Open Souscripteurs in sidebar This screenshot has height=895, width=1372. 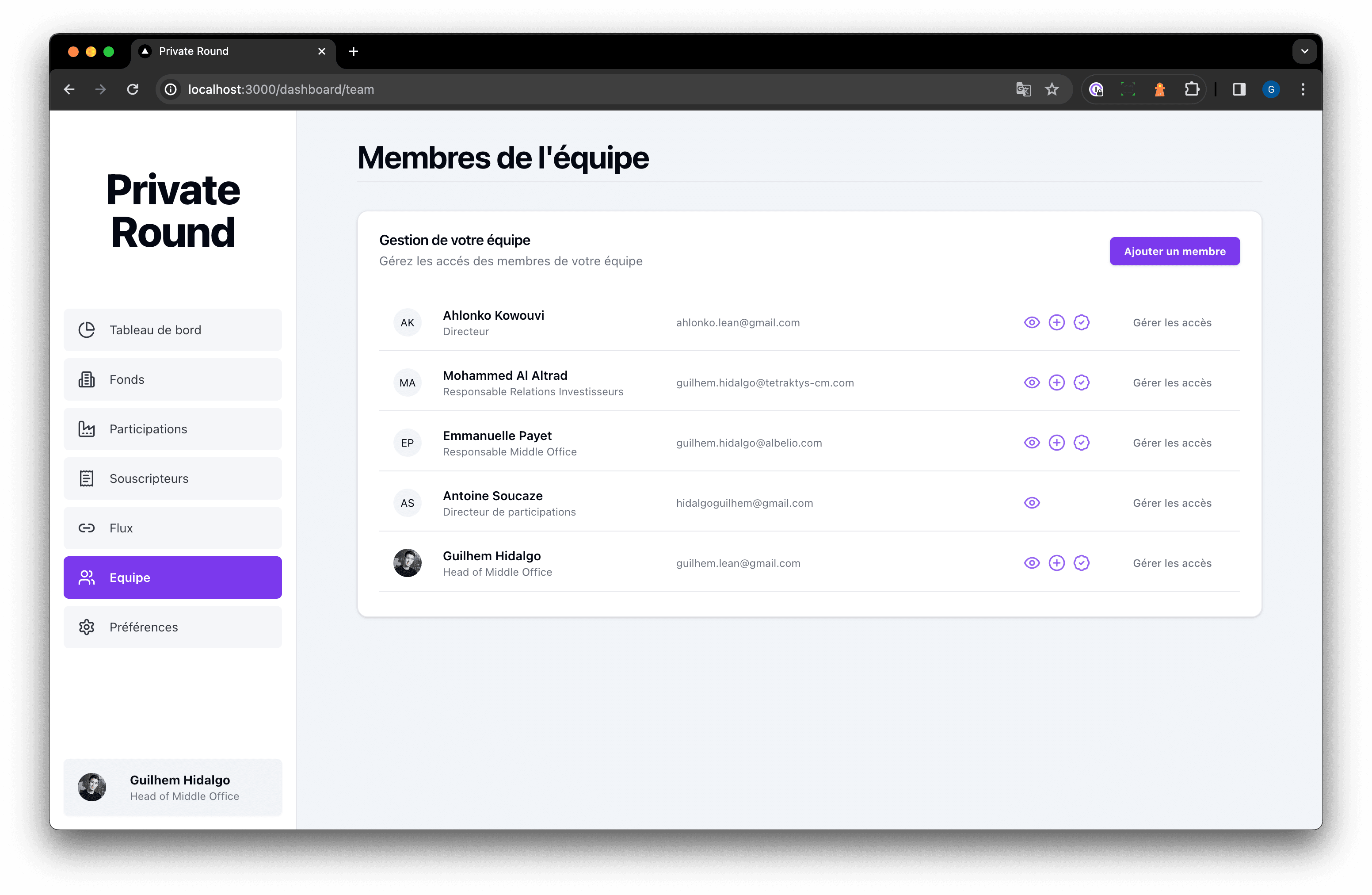[172, 478]
